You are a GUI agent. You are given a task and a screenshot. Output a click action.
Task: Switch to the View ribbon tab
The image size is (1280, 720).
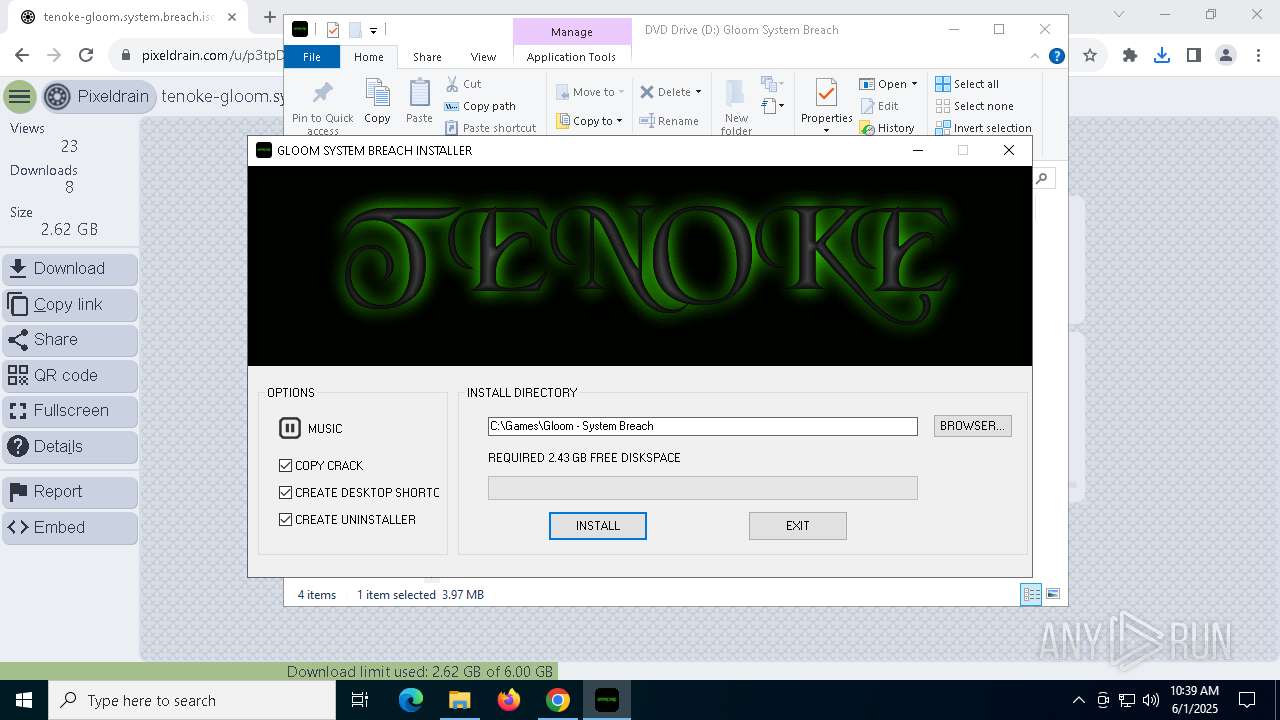483,57
